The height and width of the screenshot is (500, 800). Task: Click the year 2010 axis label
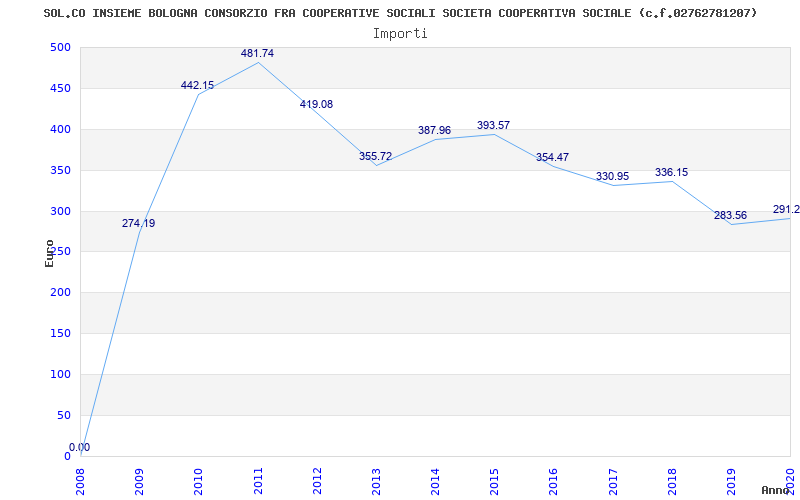click(198, 481)
